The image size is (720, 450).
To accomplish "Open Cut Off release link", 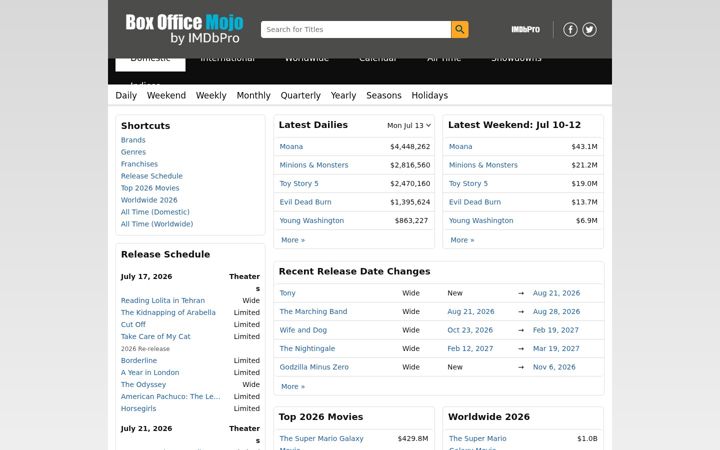I will (133, 324).
